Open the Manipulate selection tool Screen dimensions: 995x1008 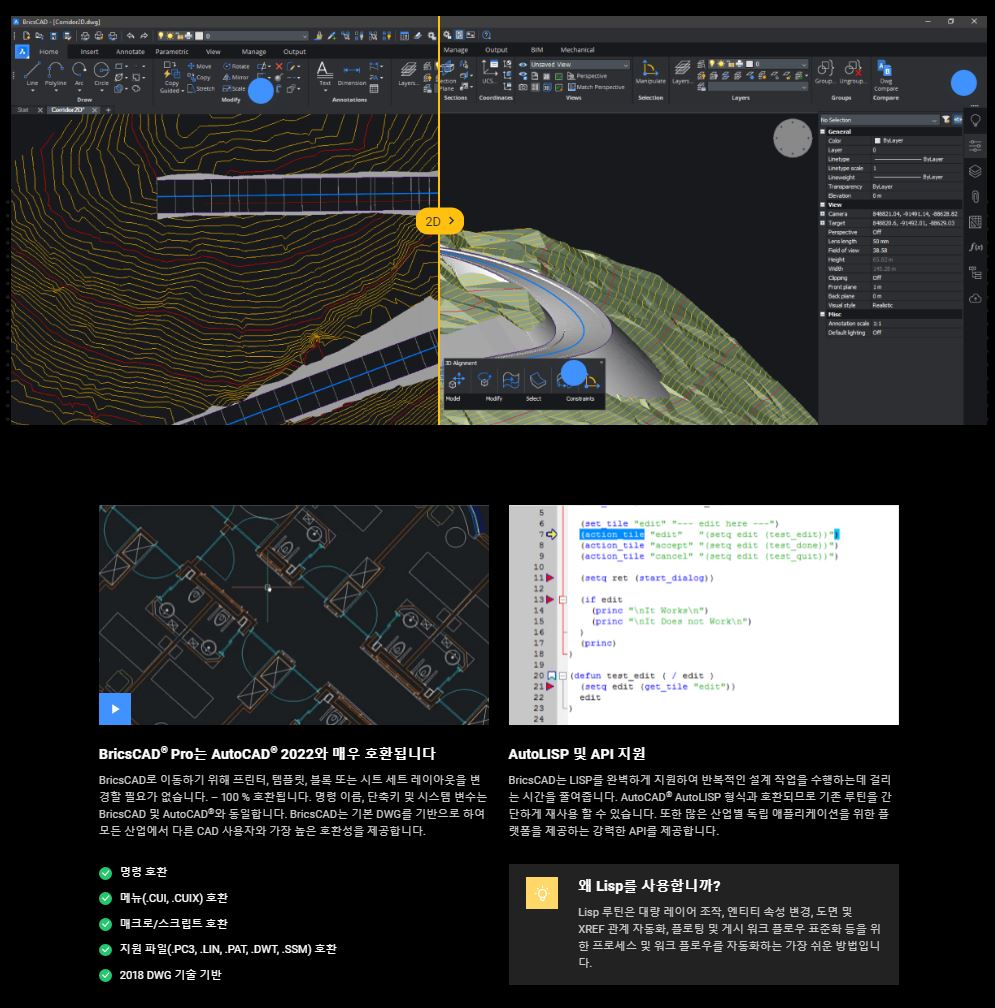[650, 73]
